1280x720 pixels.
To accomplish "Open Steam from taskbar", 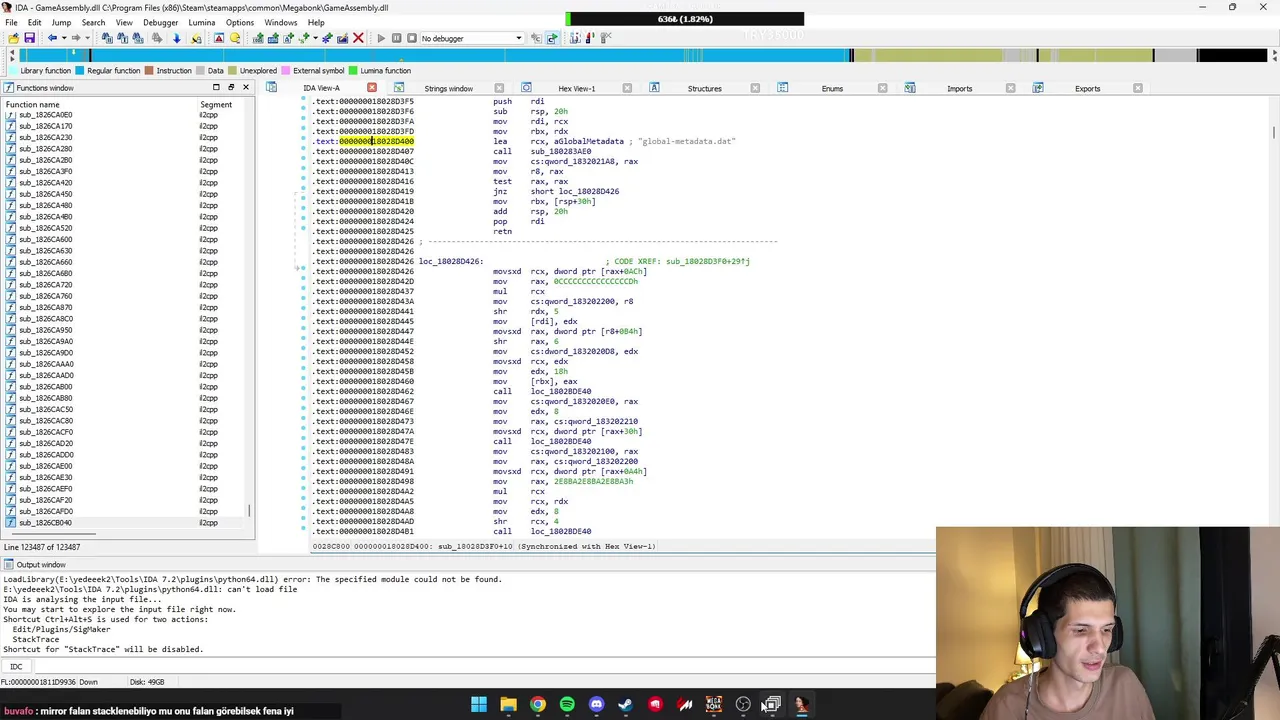I will click(x=626, y=704).
